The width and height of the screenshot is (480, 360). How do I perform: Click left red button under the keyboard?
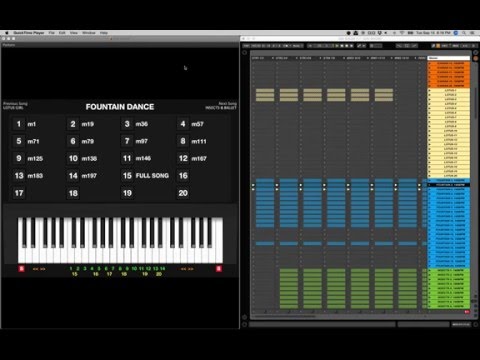[x=22, y=269]
